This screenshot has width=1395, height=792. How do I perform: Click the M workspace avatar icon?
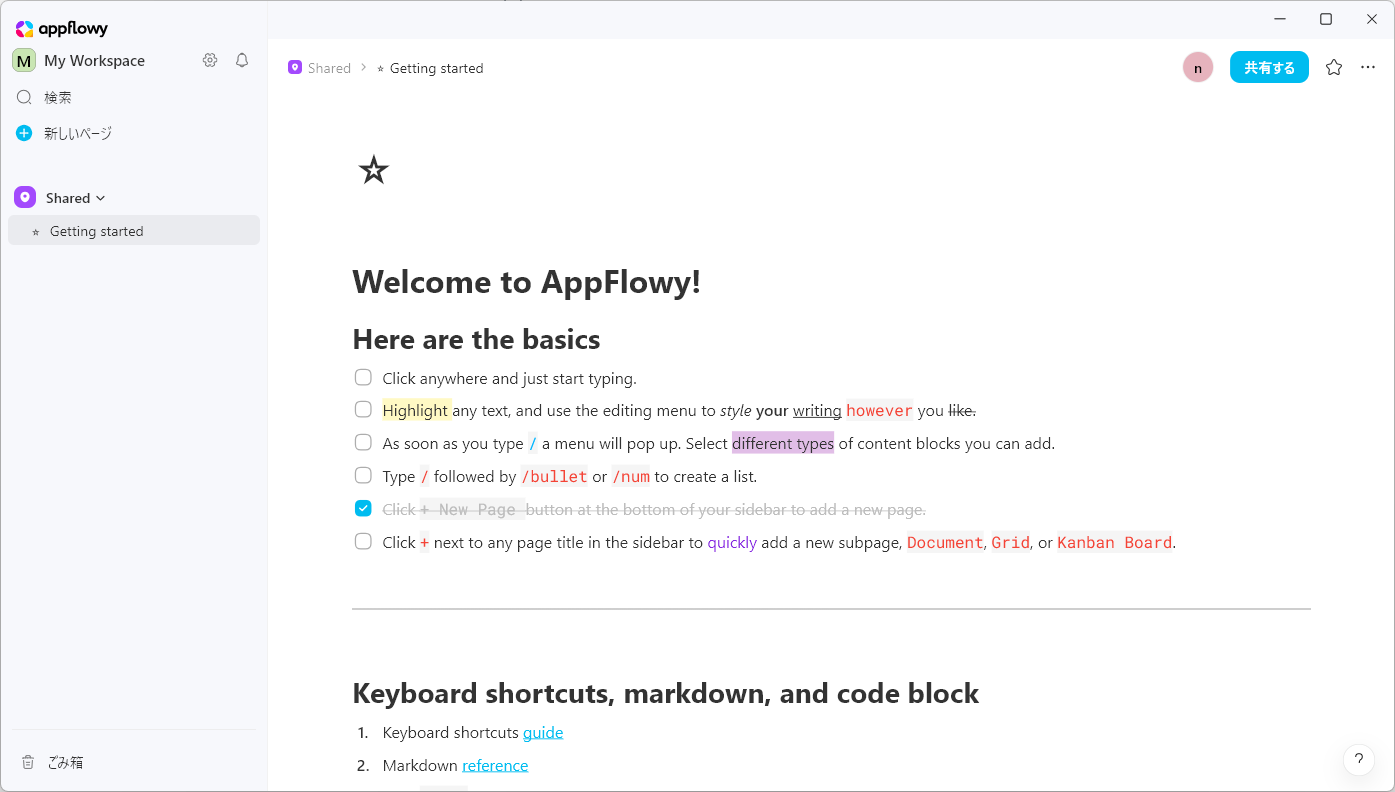pos(24,60)
